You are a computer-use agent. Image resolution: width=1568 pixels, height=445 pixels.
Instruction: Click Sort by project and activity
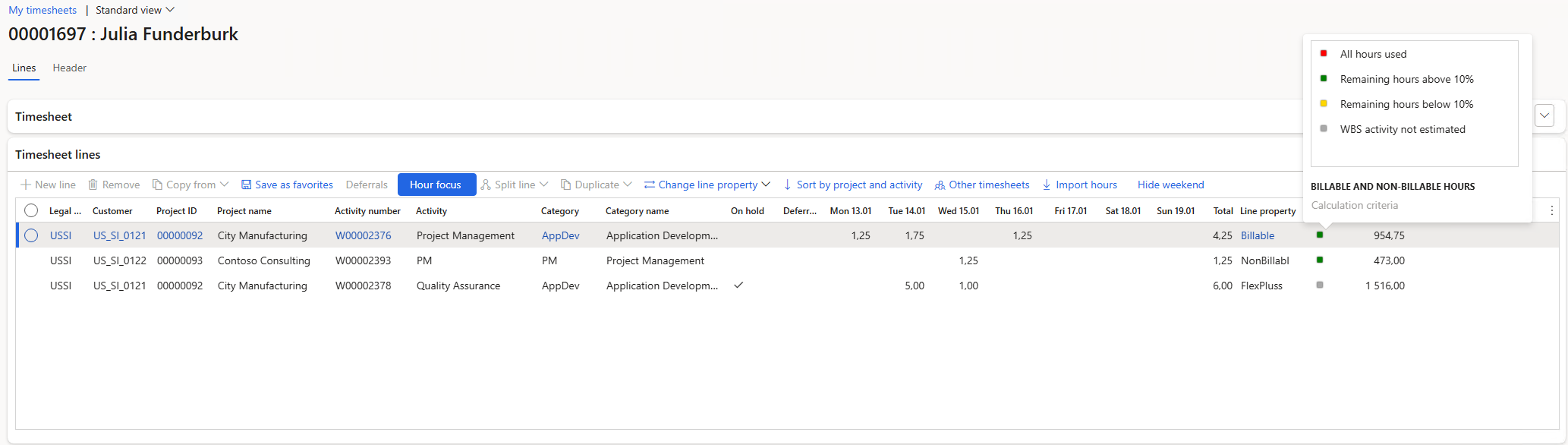pyautogui.click(x=852, y=185)
